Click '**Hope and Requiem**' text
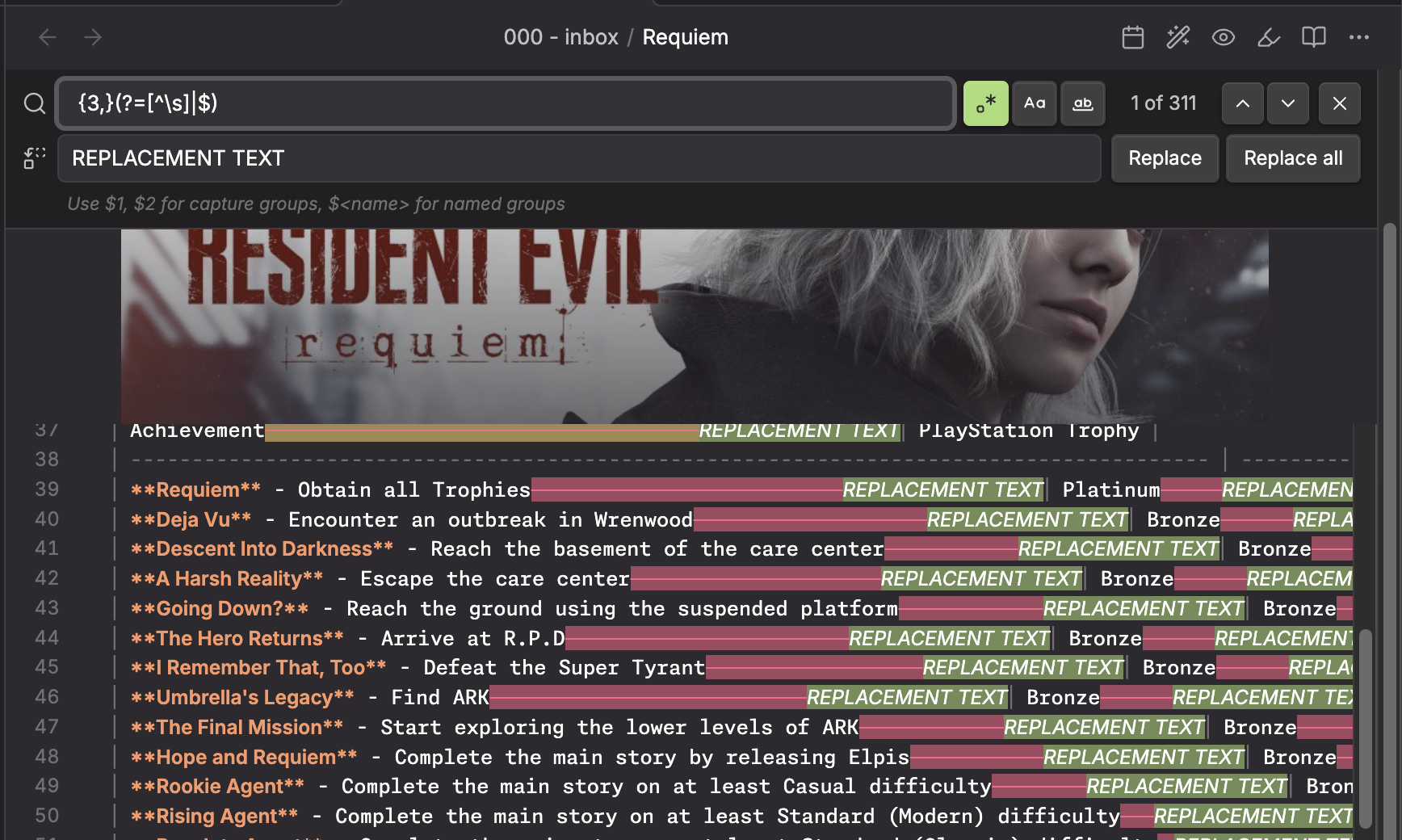 click(244, 758)
